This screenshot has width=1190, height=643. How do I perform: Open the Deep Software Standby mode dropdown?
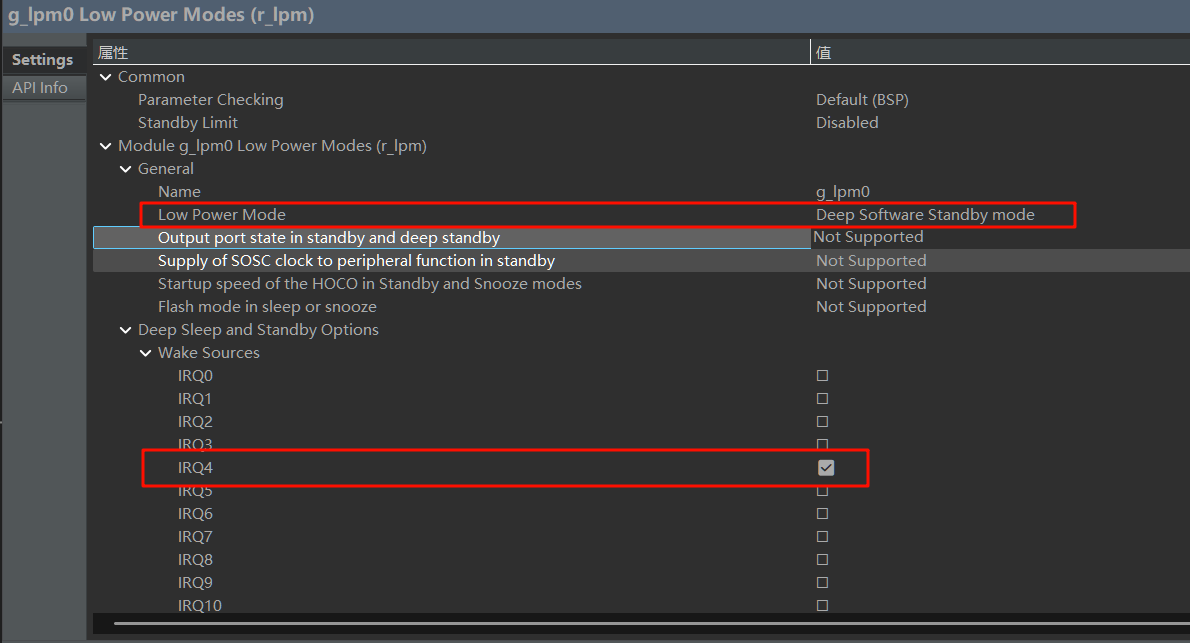coord(925,215)
